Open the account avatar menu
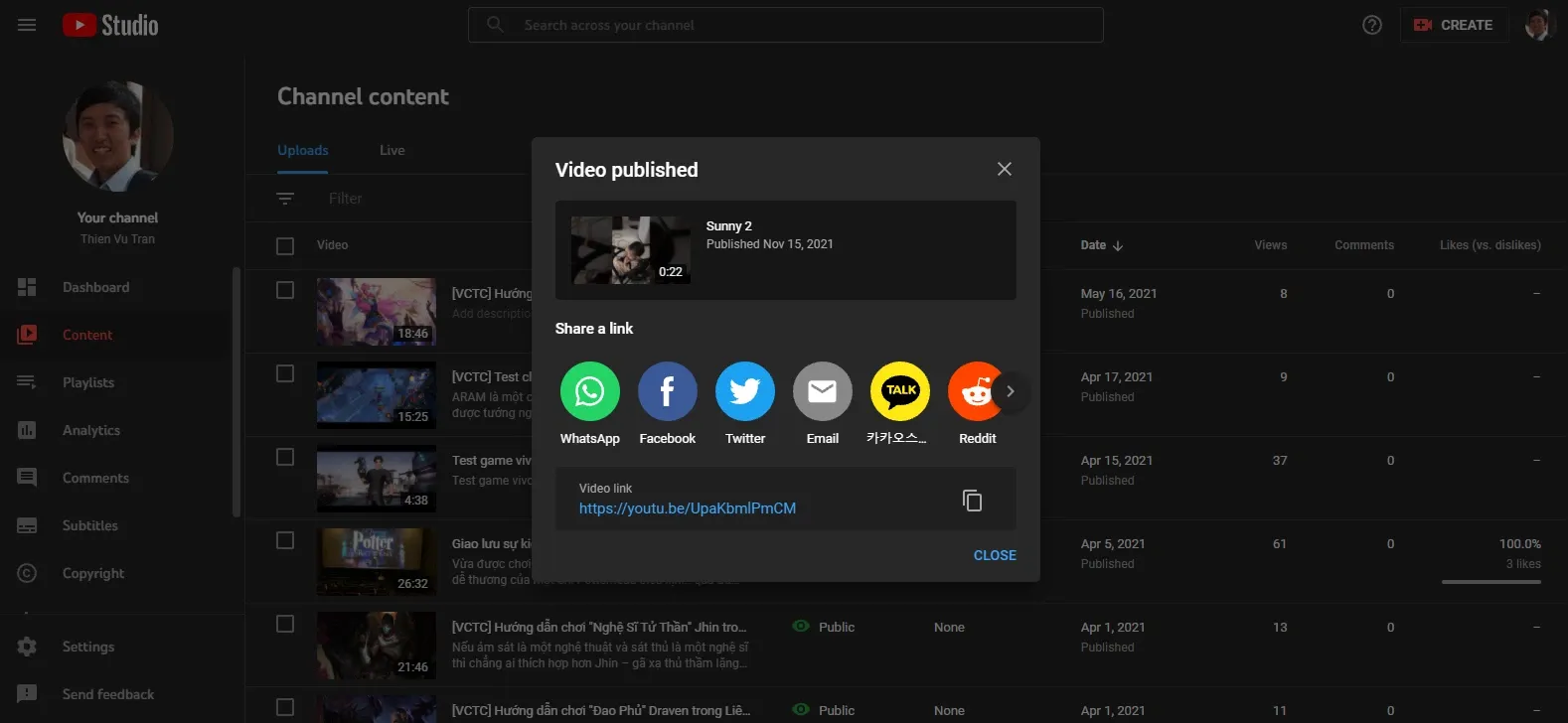The image size is (1568, 723). point(1538,25)
